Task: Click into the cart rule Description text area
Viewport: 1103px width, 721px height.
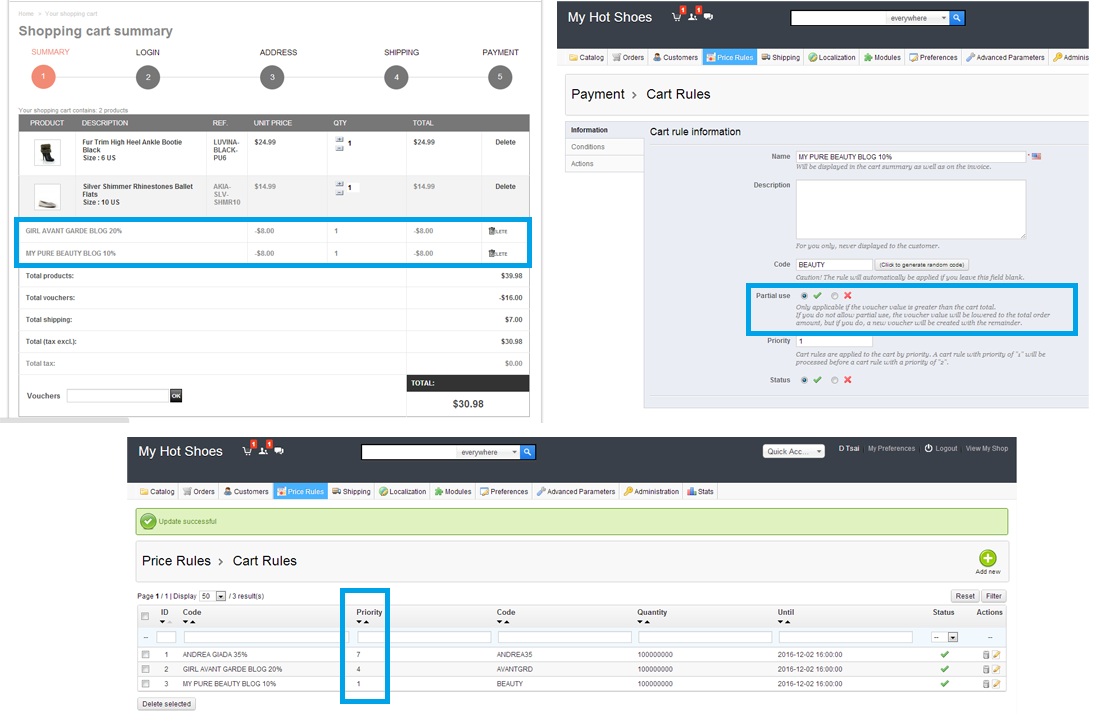Action: [x=911, y=210]
